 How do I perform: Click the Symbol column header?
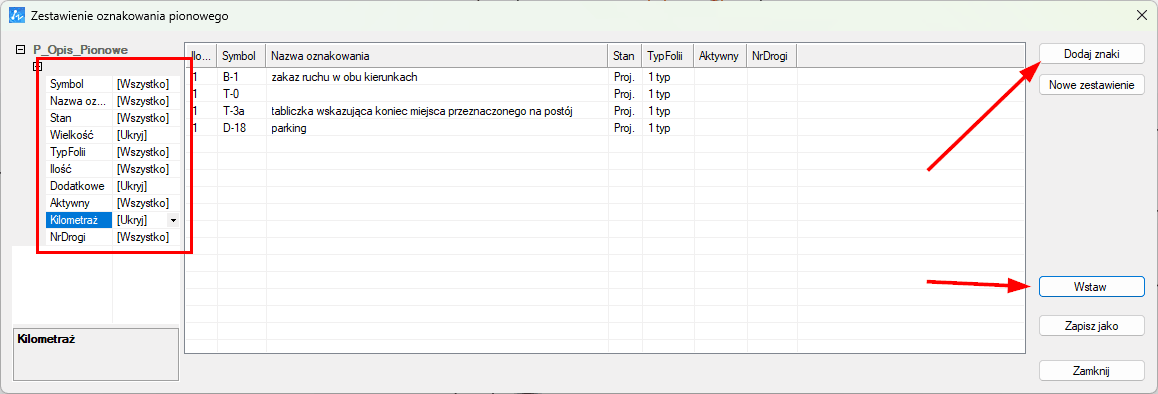pyautogui.click(x=241, y=56)
